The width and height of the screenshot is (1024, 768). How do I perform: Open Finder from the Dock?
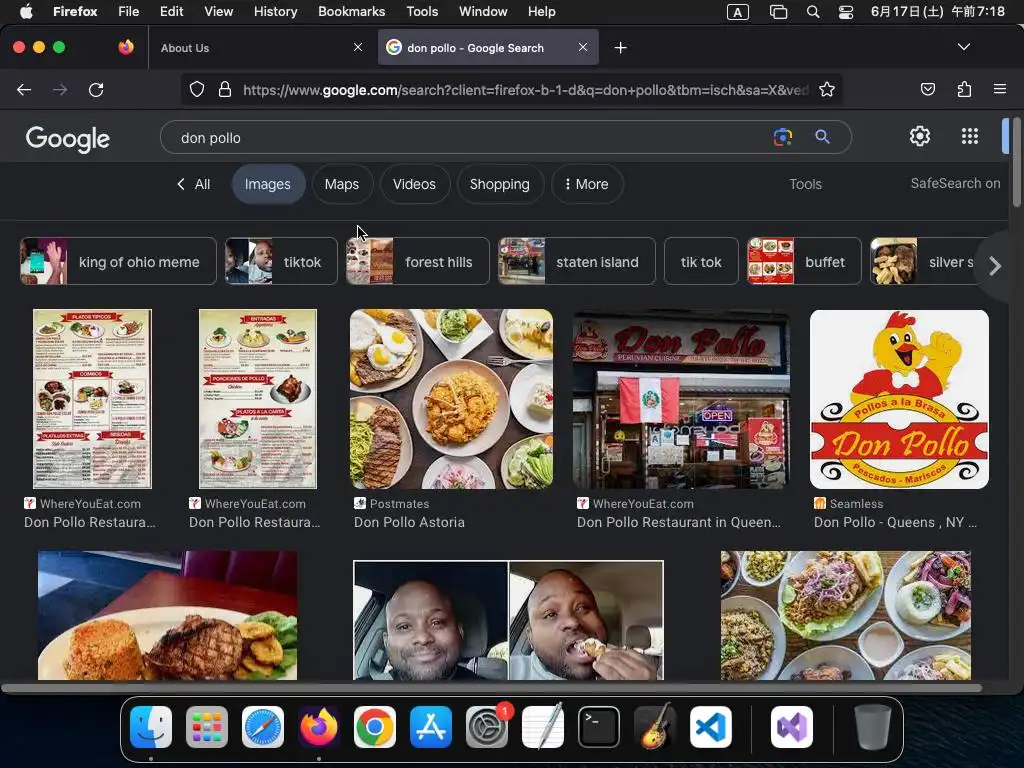pos(151,727)
